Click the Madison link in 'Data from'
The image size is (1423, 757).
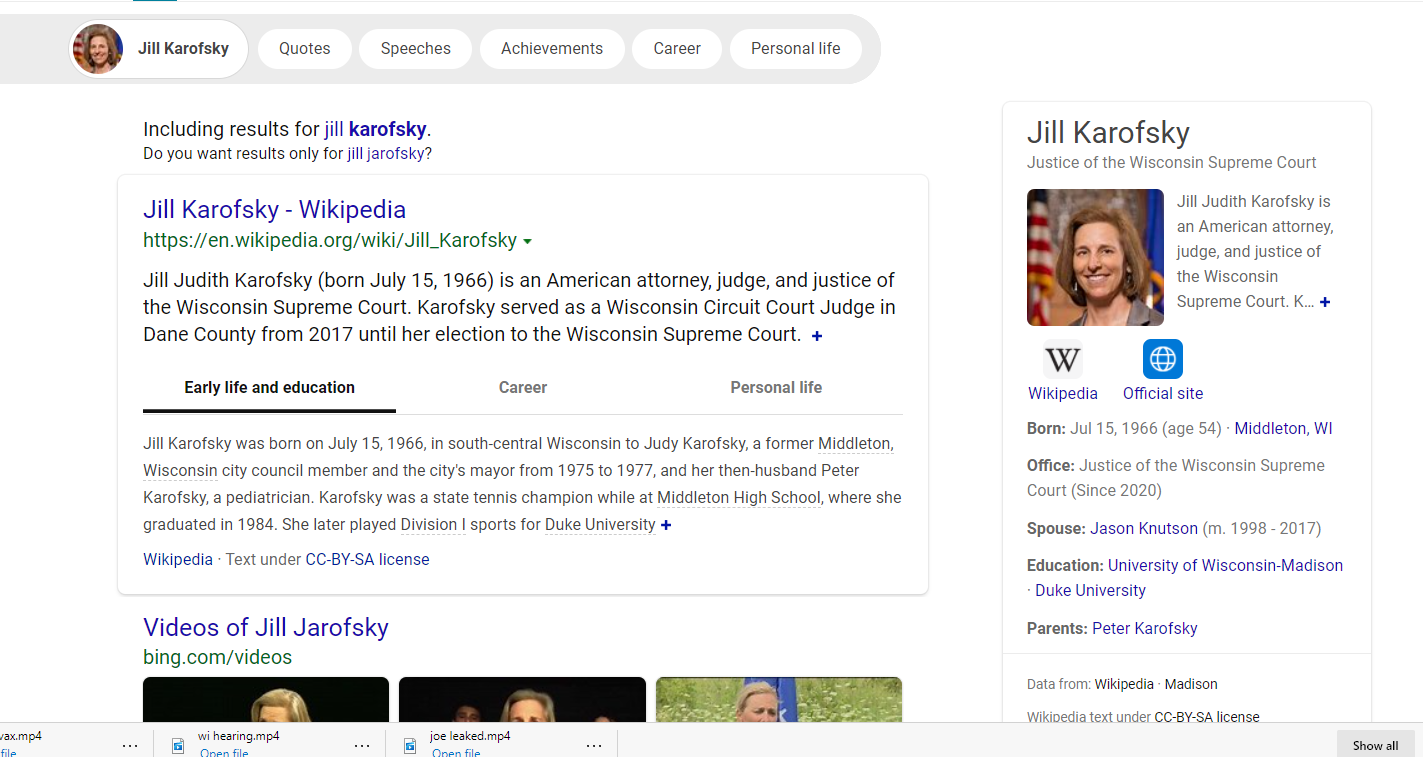click(x=1191, y=685)
